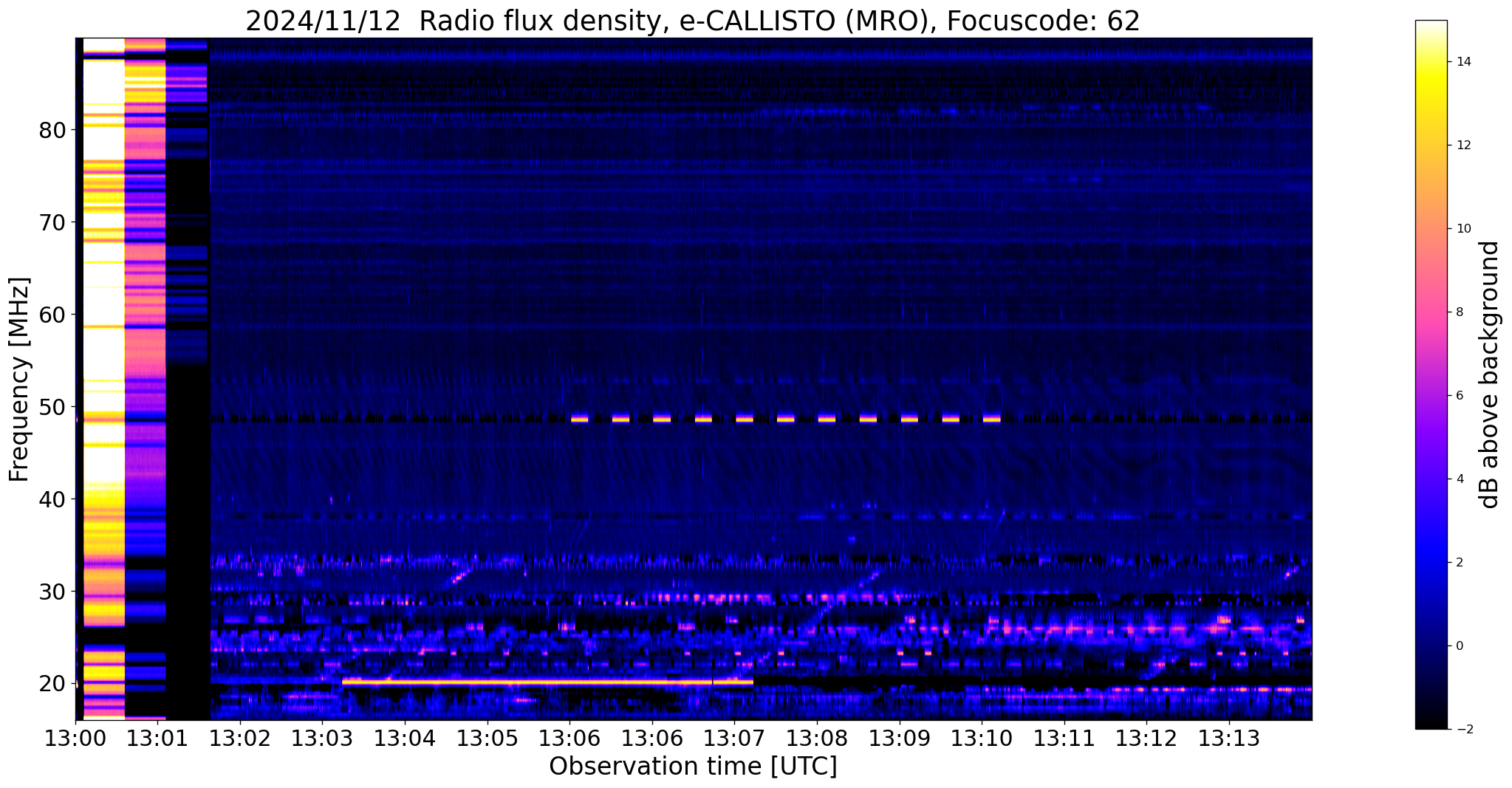Click the 13:00 time tick label

[x=75, y=738]
